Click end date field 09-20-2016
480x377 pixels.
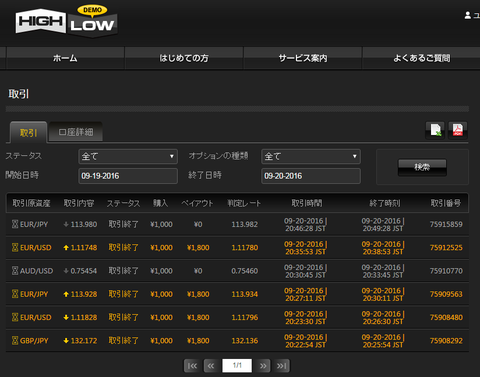pos(311,176)
